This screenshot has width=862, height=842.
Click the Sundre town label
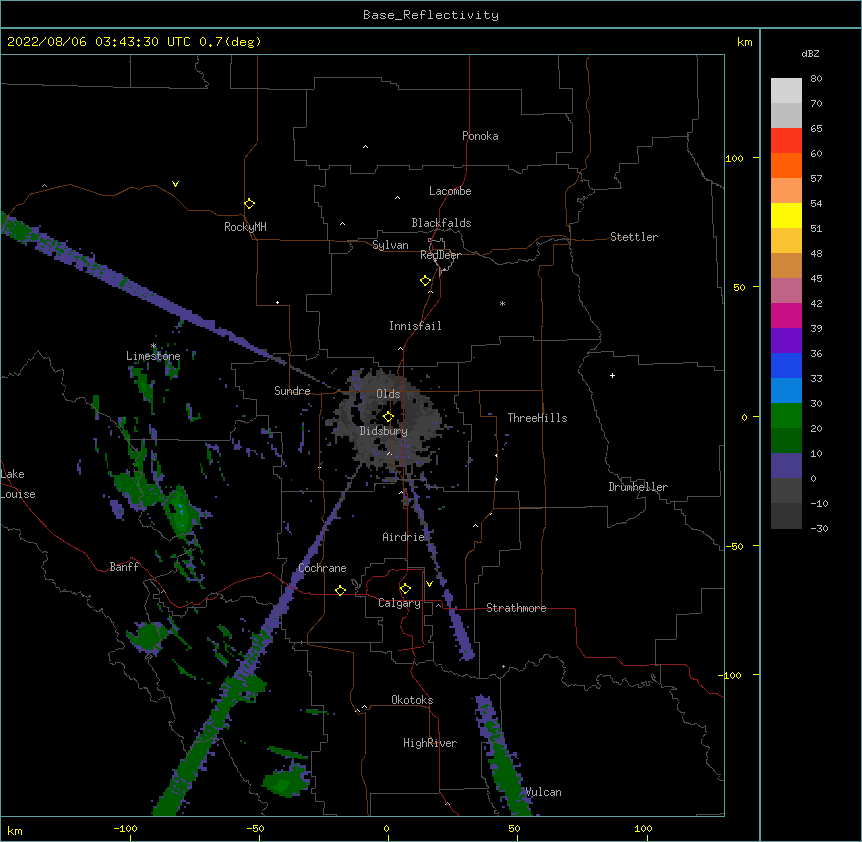pyautogui.click(x=292, y=391)
